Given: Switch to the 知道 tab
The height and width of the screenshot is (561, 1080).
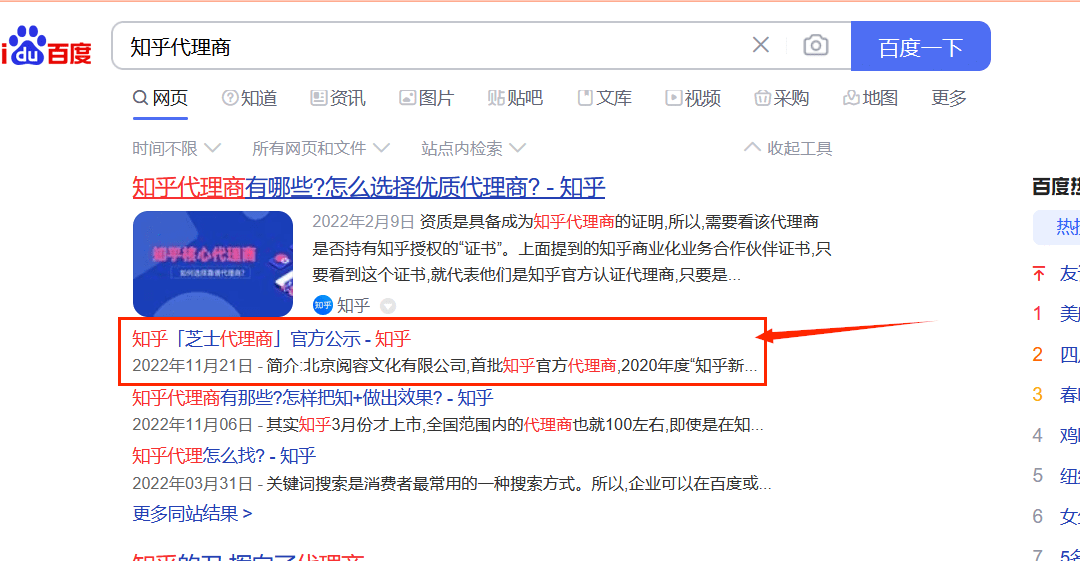Looking at the screenshot, I should point(249,98).
